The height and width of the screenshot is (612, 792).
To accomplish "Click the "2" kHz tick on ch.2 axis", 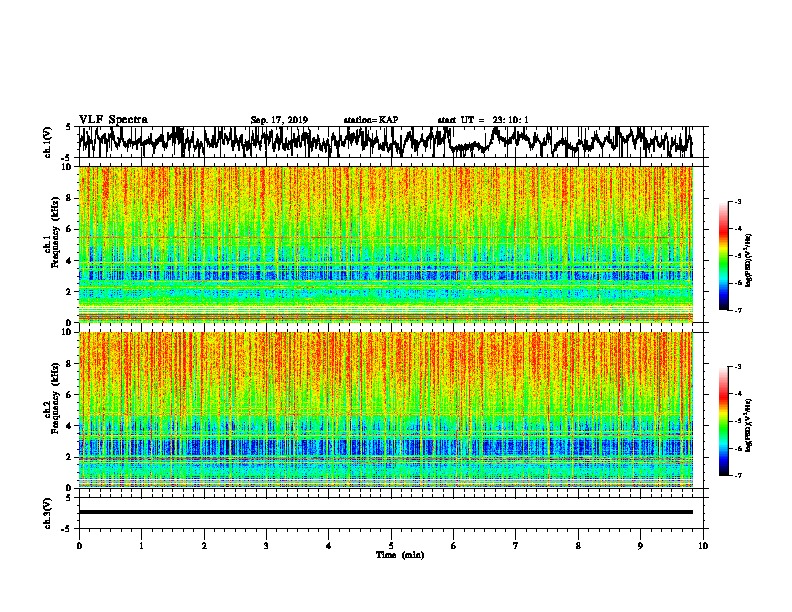I will (x=70, y=457).
